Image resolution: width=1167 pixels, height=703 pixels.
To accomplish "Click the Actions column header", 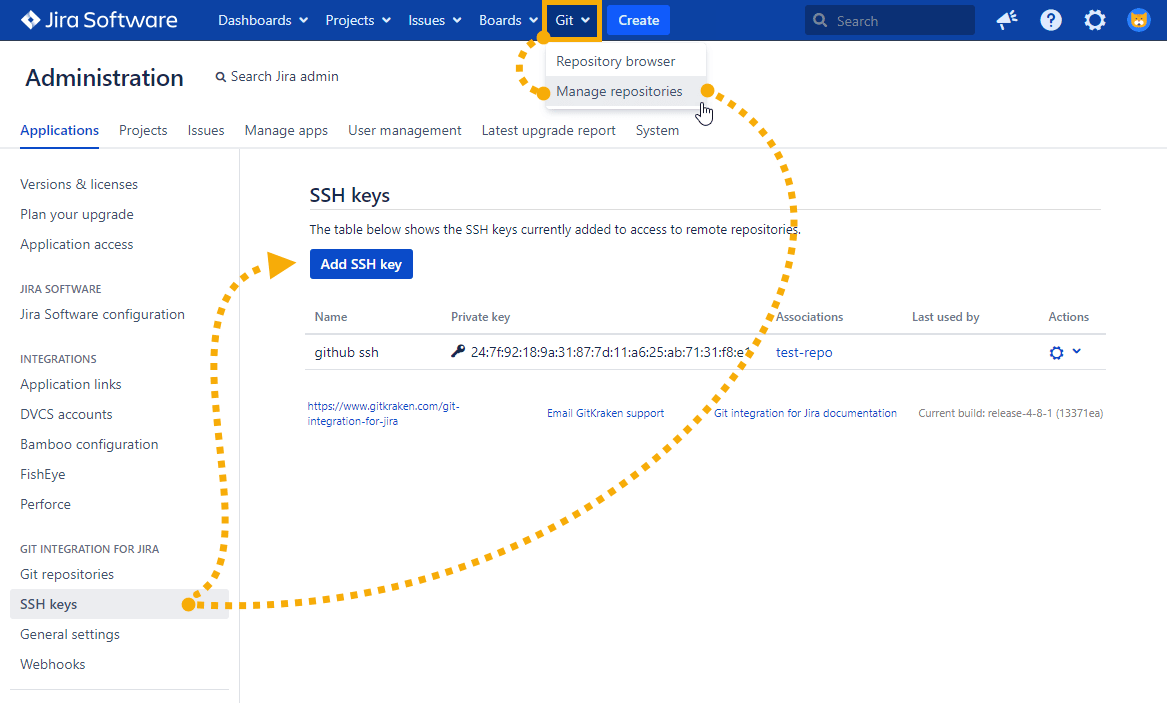I will (1068, 317).
